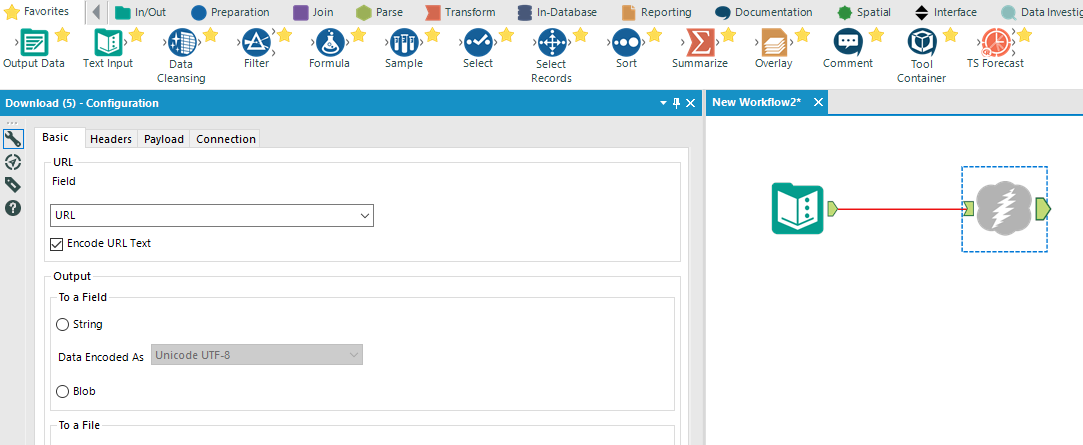Choose the Summarize tool
The image size is (1083, 445).
point(700,43)
